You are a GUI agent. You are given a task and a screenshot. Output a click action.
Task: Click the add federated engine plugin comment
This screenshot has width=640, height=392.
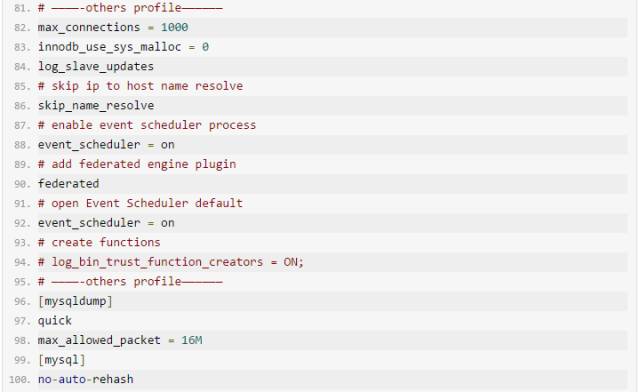coord(137,164)
